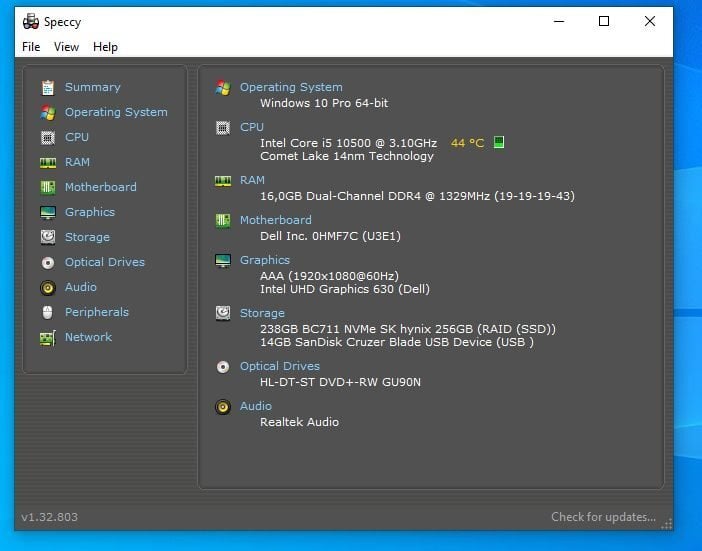702x551 pixels.
Task: Go to the CPU section in sidebar
Action: pos(77,137)
